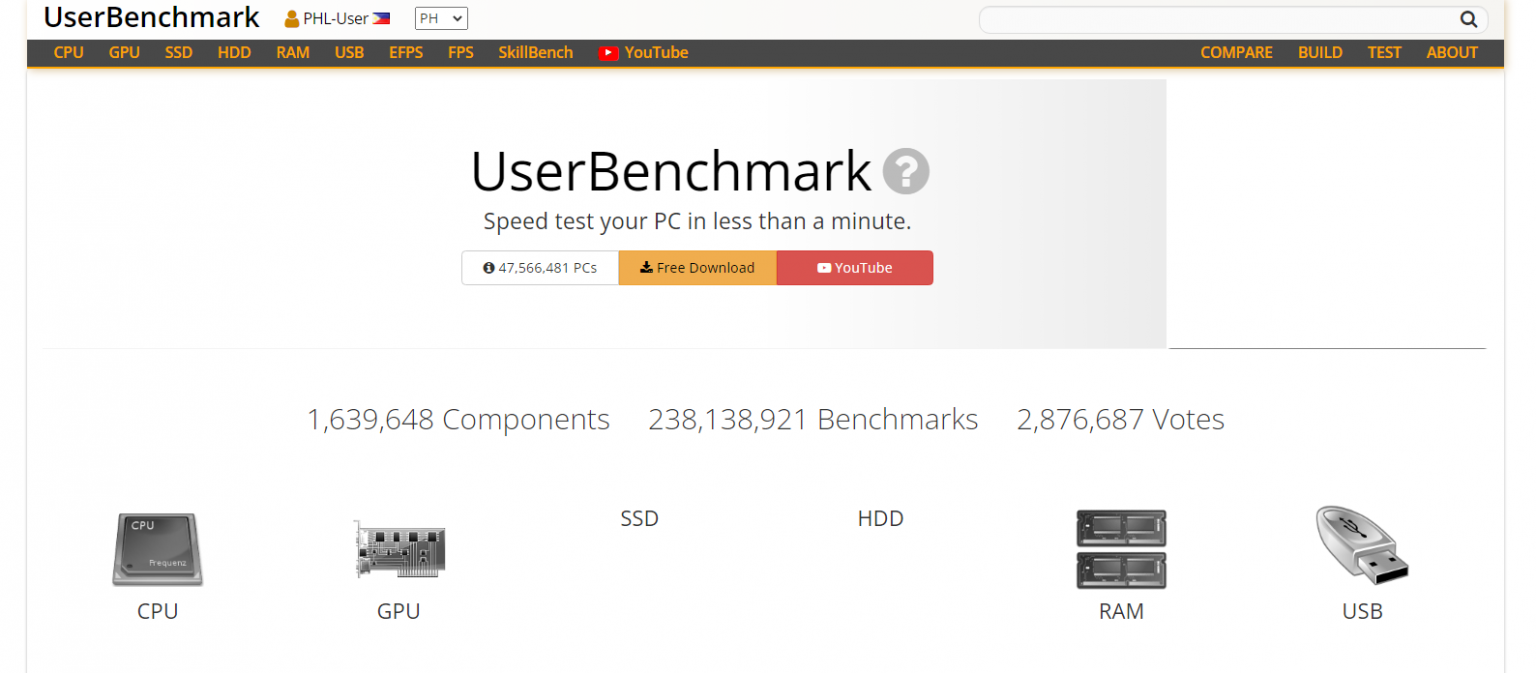The height and width of the screenshot is (673, 1536).
Task: Click the USB flash drive icon
Action: 1360,545
